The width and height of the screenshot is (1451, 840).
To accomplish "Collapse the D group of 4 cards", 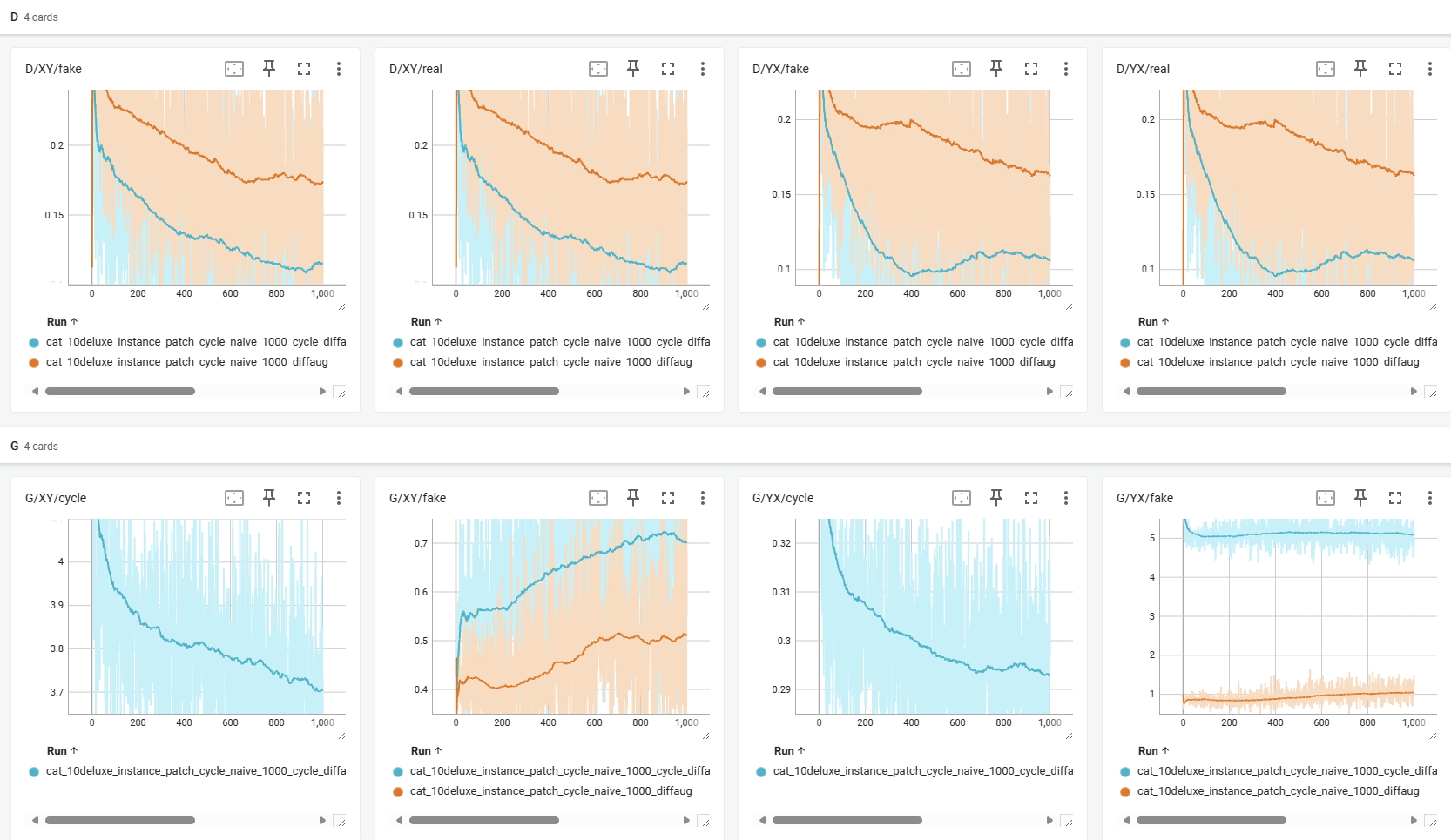I will point(34,17).
